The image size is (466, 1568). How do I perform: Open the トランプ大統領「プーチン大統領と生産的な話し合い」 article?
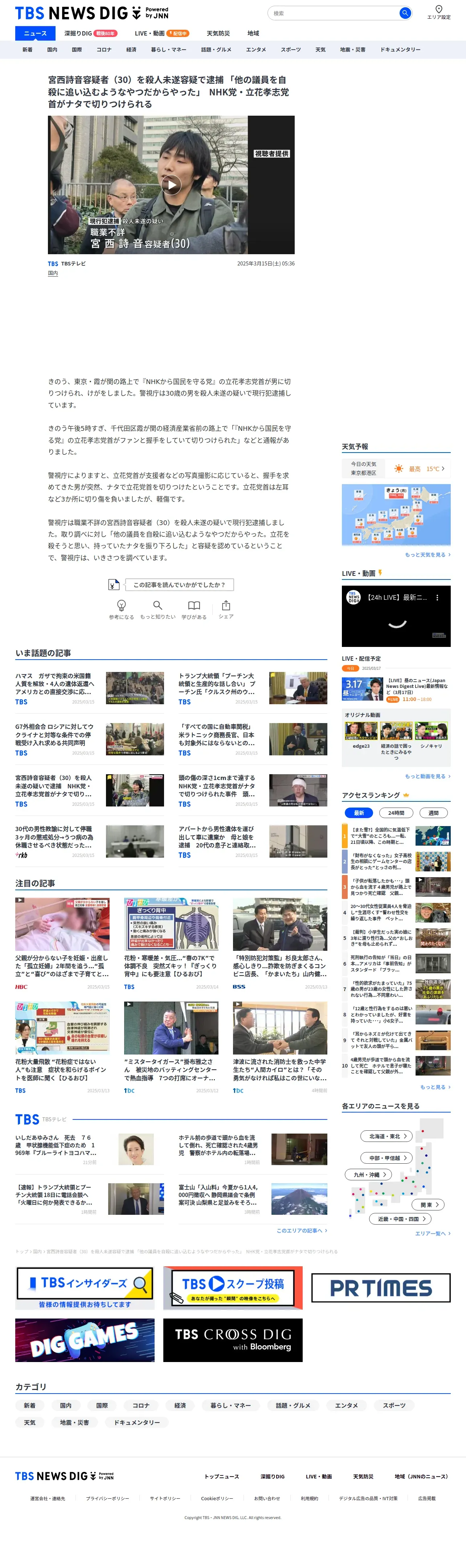[x=253, y=688]
